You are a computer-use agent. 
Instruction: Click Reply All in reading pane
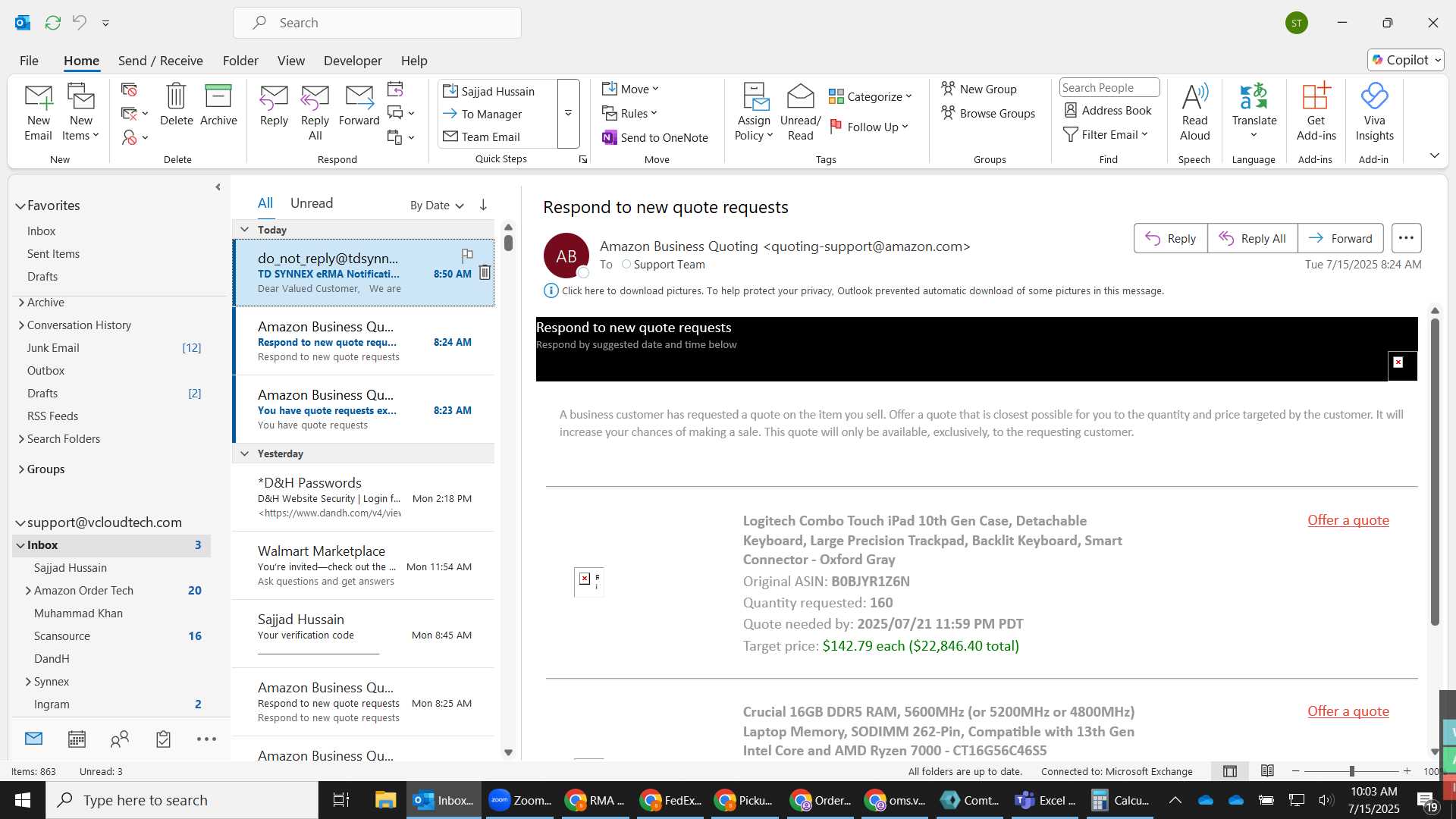pos(1252,238)
